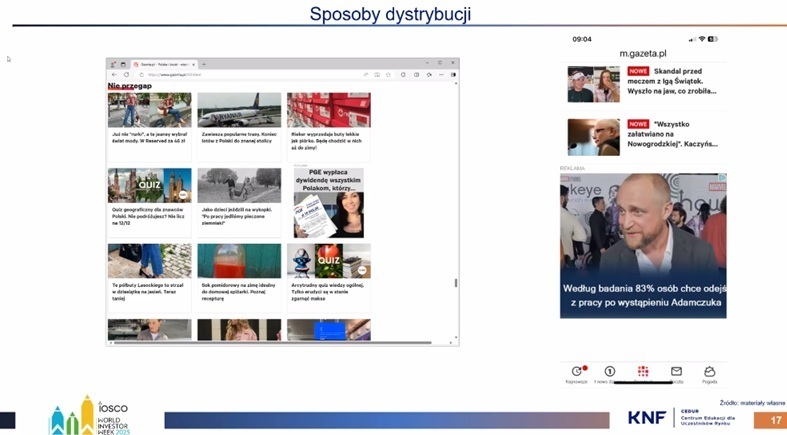
Task: Reload the page in the browser
Action: tap(126, 74)
